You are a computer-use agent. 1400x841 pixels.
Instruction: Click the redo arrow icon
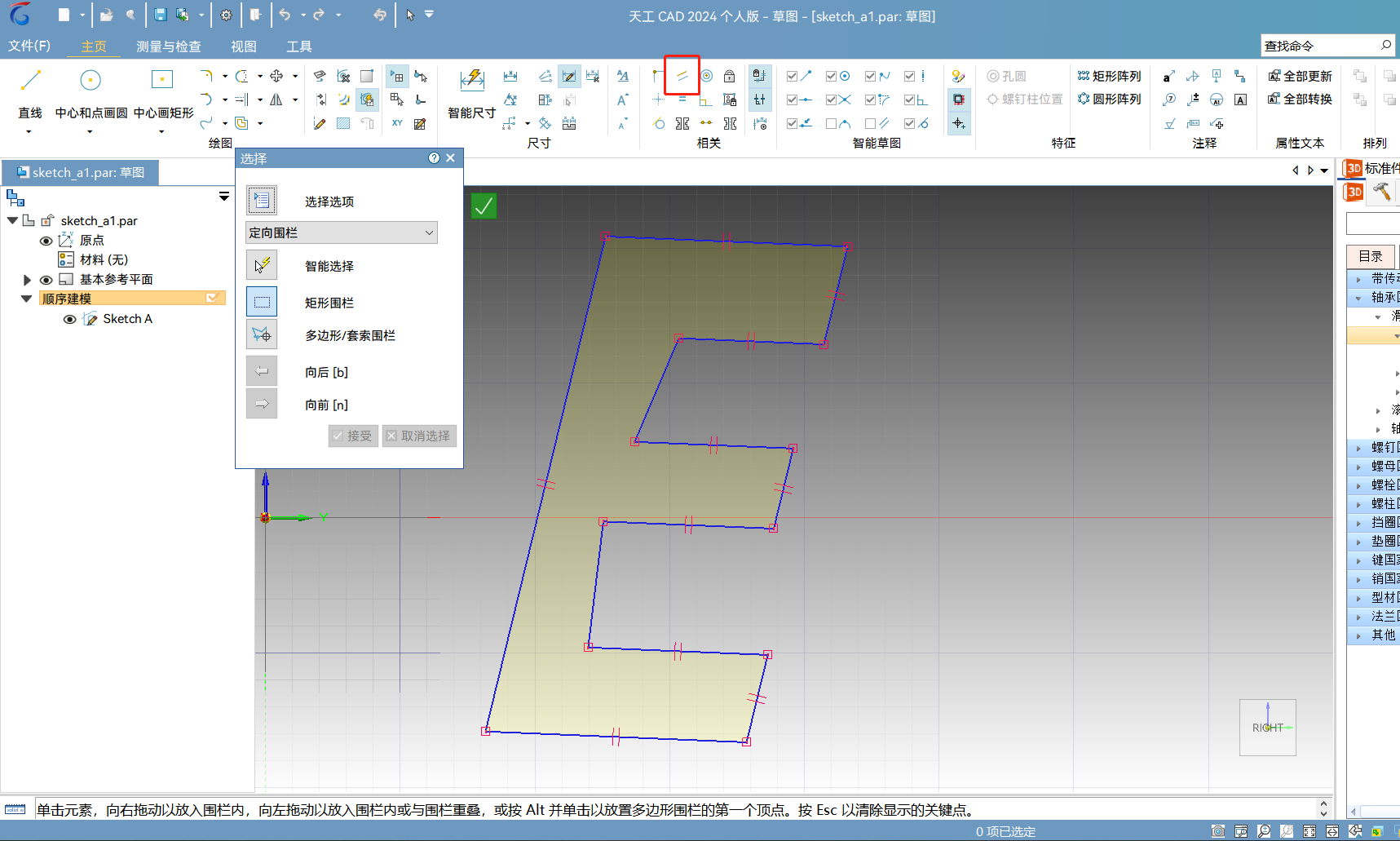point(319,15)
